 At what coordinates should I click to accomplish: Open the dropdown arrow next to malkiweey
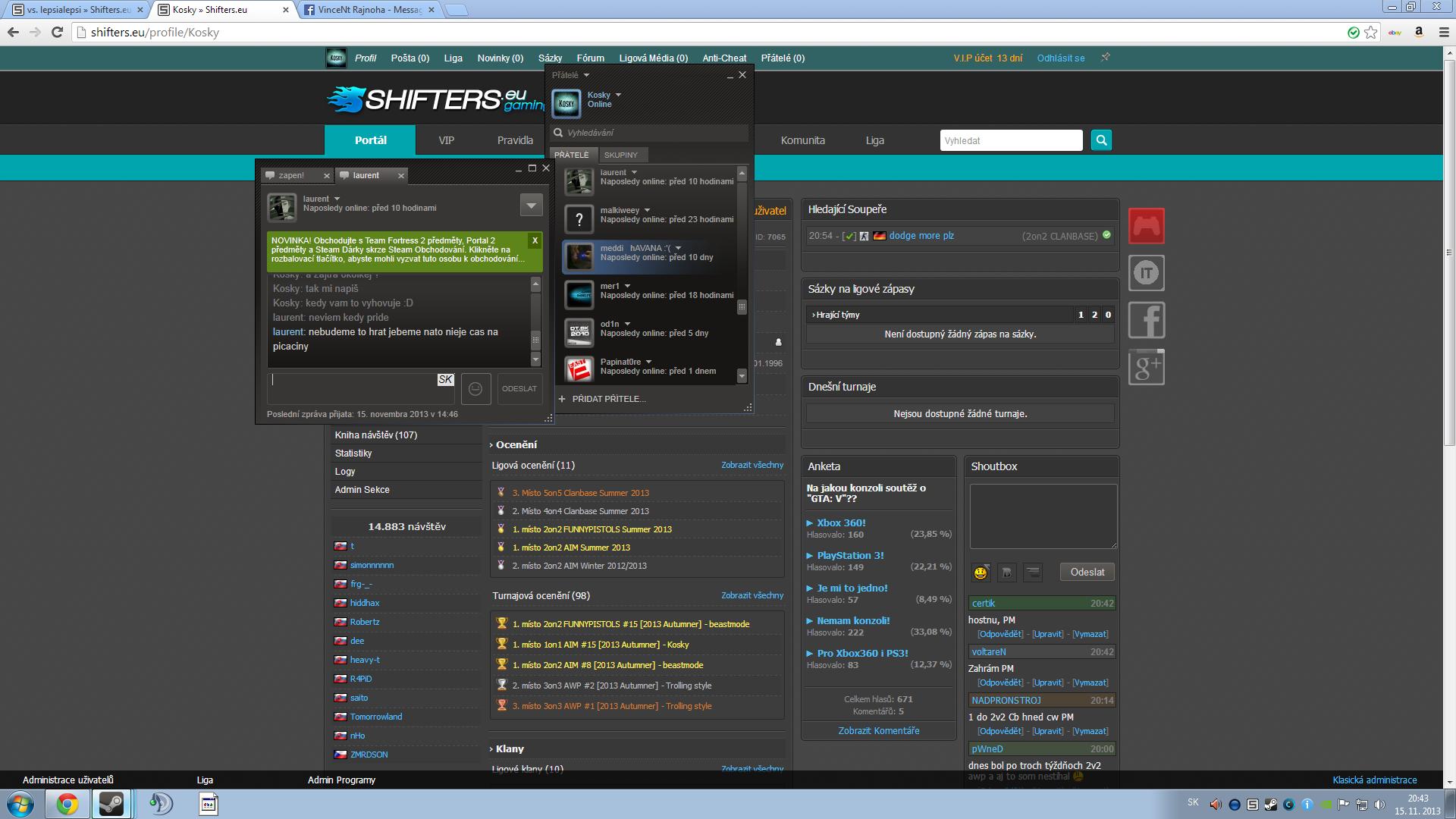[x=647, y=210]
